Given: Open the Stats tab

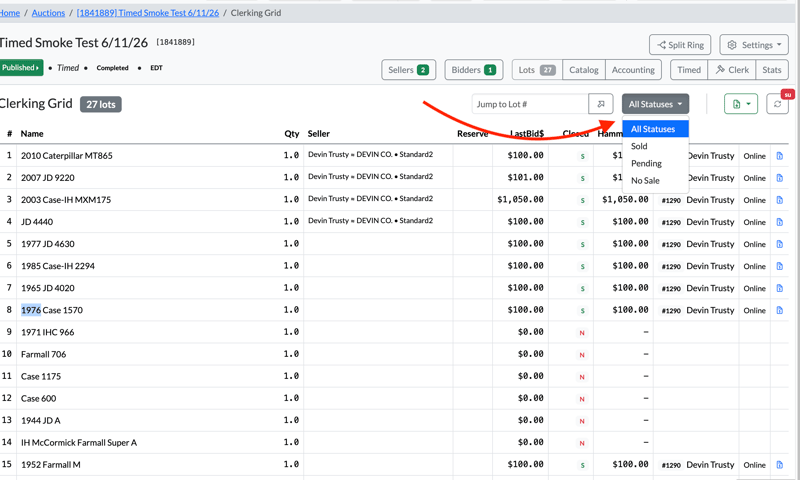Looking at the screenshot, I should click(771, 70).
